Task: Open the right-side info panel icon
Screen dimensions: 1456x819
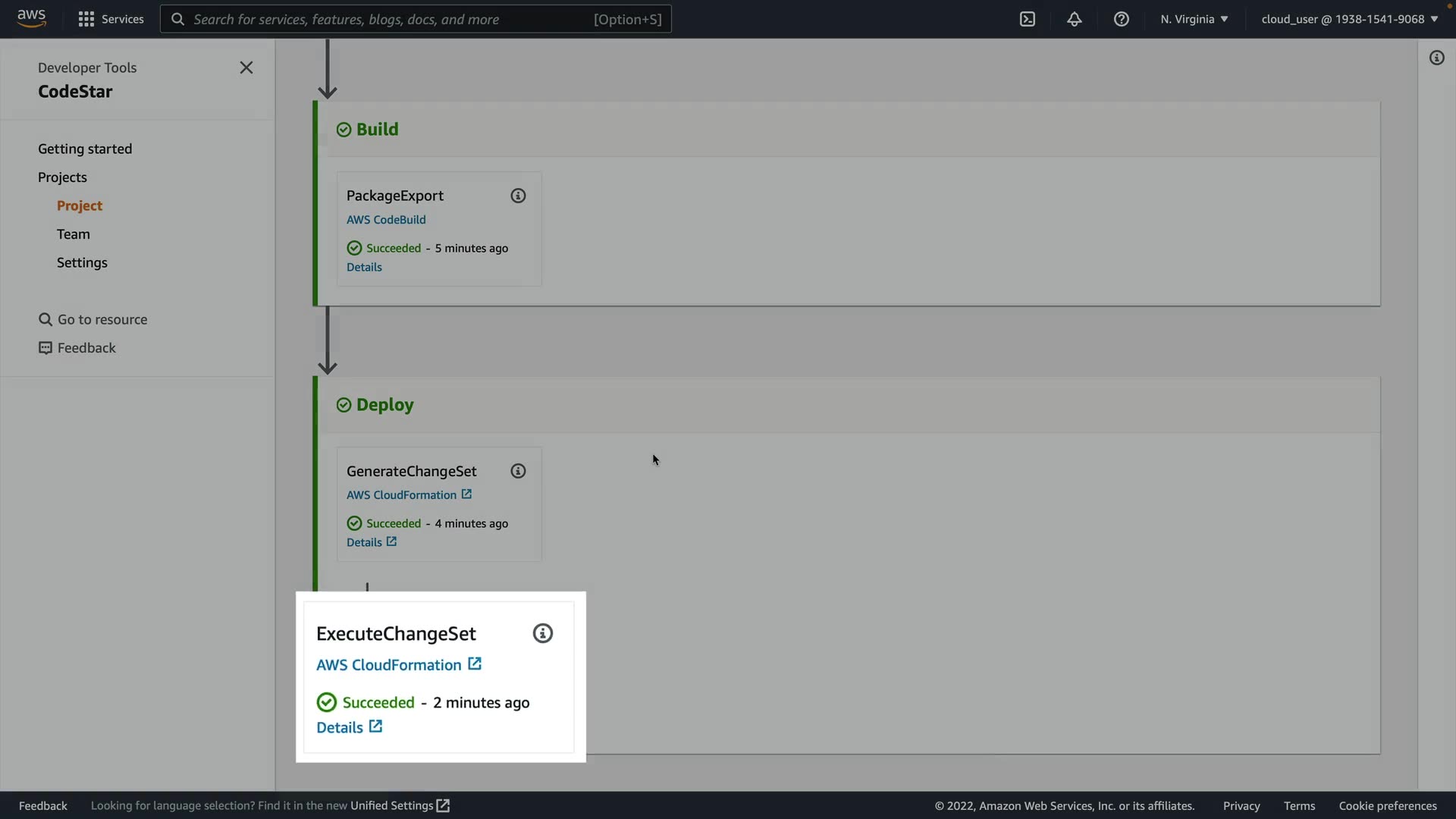Action: pyautogui.click(x=1436, y=58)
